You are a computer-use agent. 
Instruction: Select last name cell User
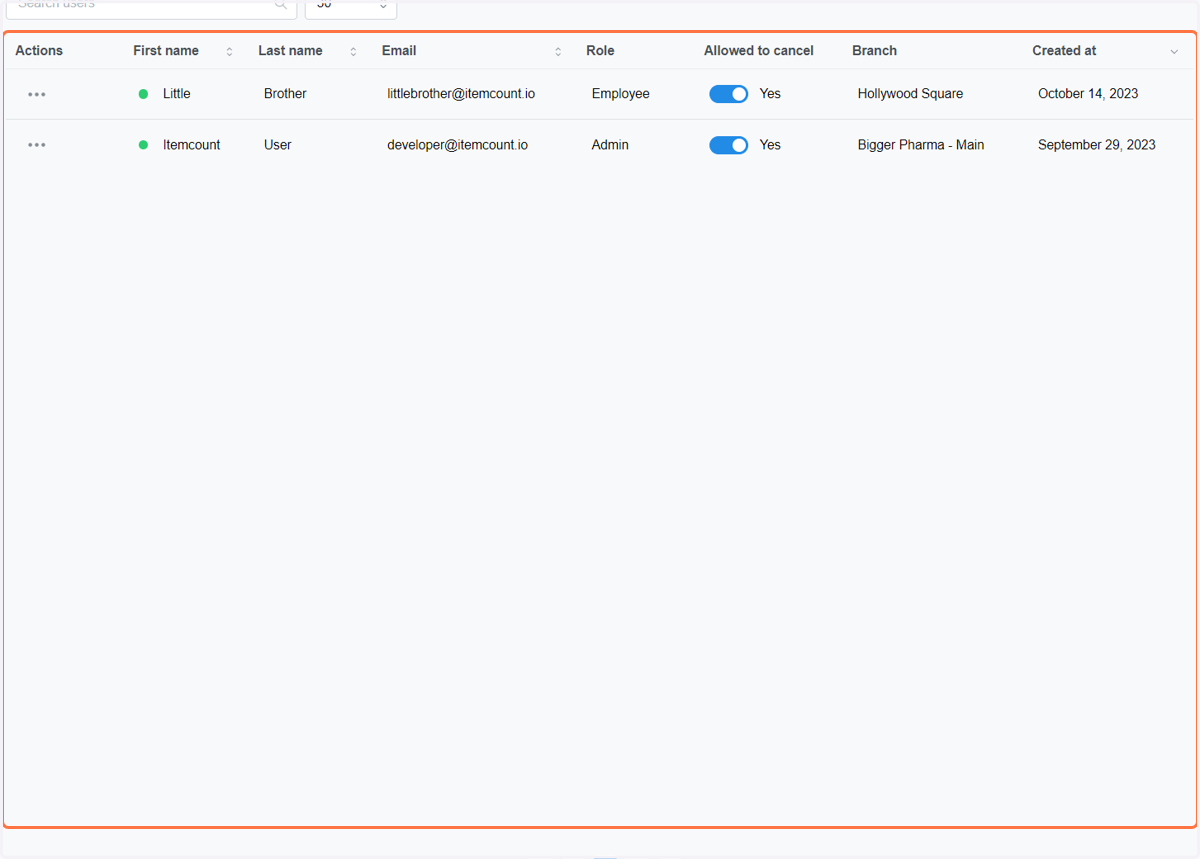(278, 145)
